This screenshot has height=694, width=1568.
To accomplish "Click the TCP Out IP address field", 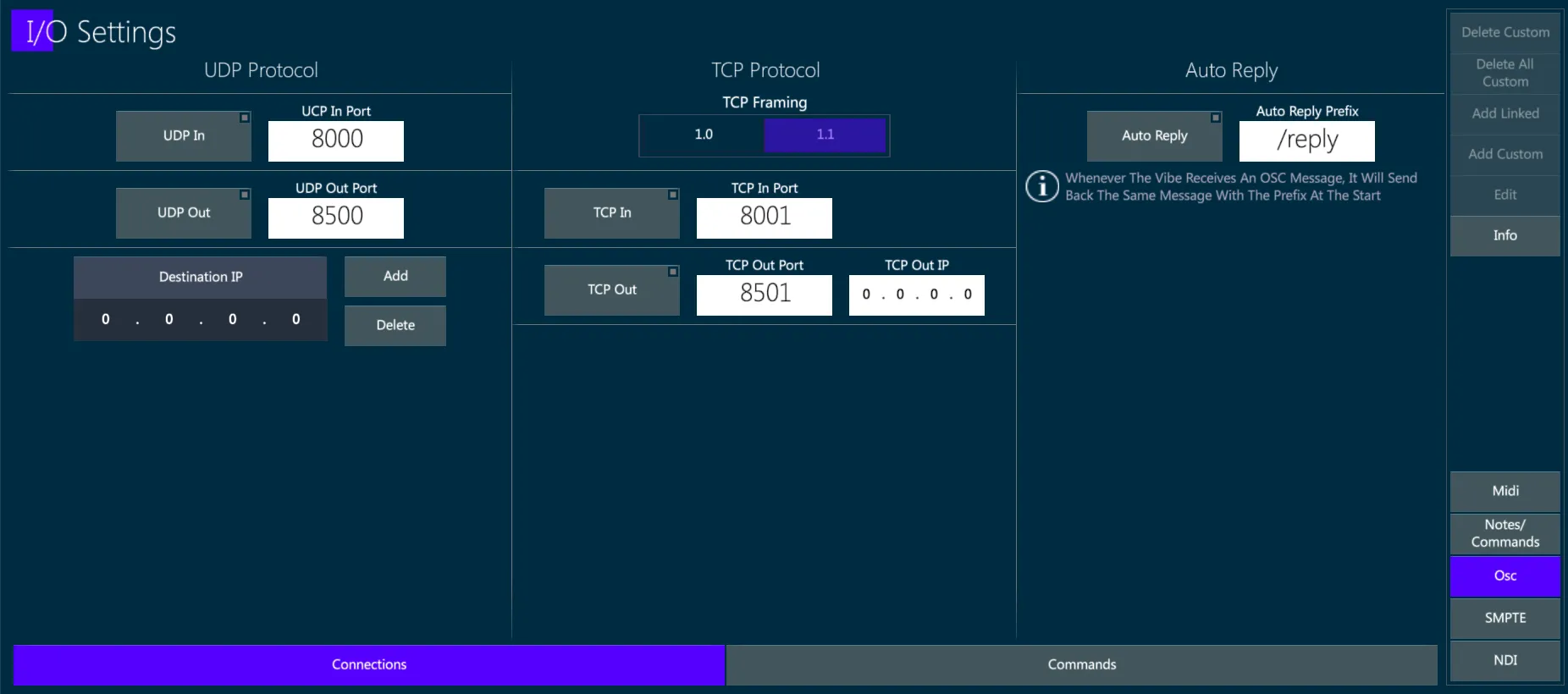I will coord(917,295).
